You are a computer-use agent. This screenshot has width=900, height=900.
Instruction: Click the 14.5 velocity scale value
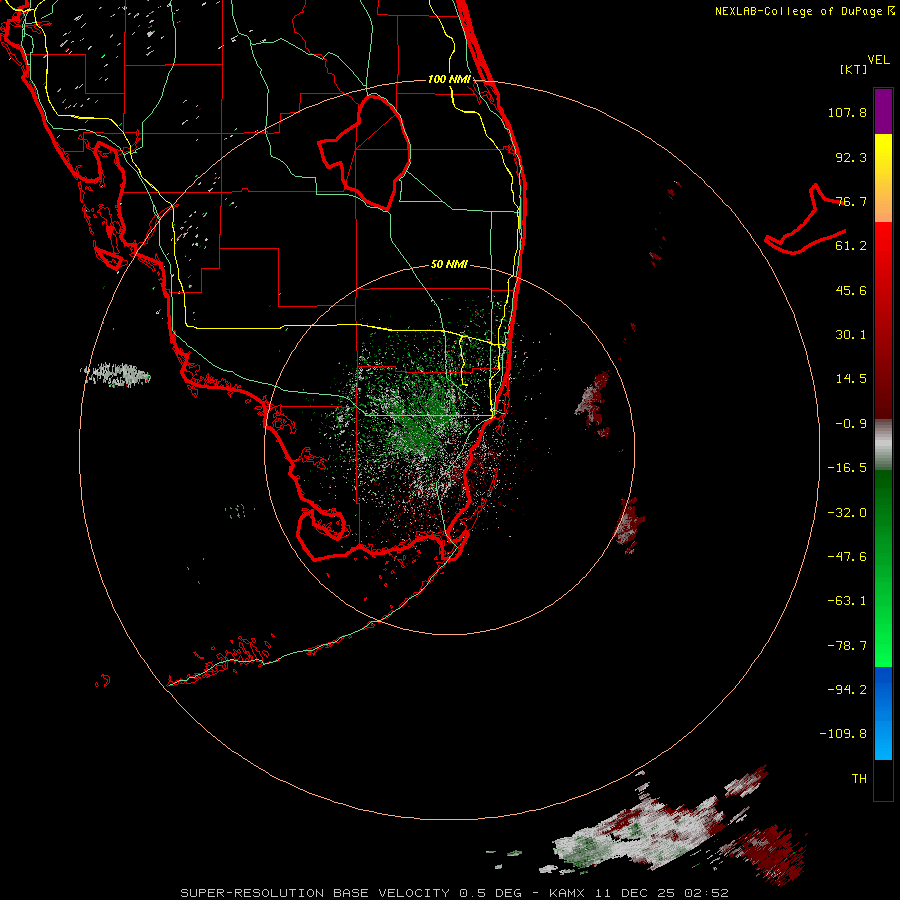[851, 379]
